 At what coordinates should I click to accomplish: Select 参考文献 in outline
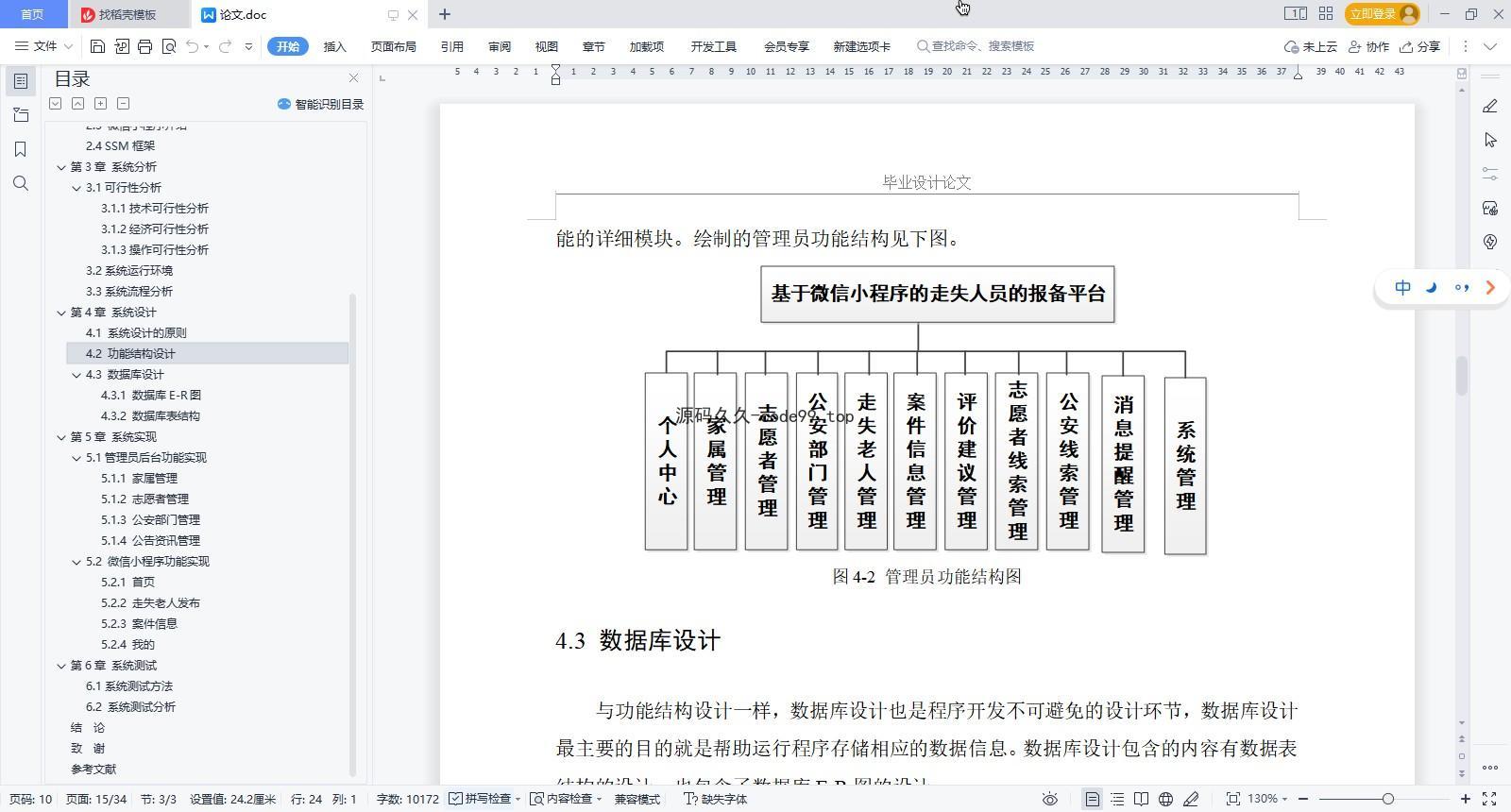[93, 770]
